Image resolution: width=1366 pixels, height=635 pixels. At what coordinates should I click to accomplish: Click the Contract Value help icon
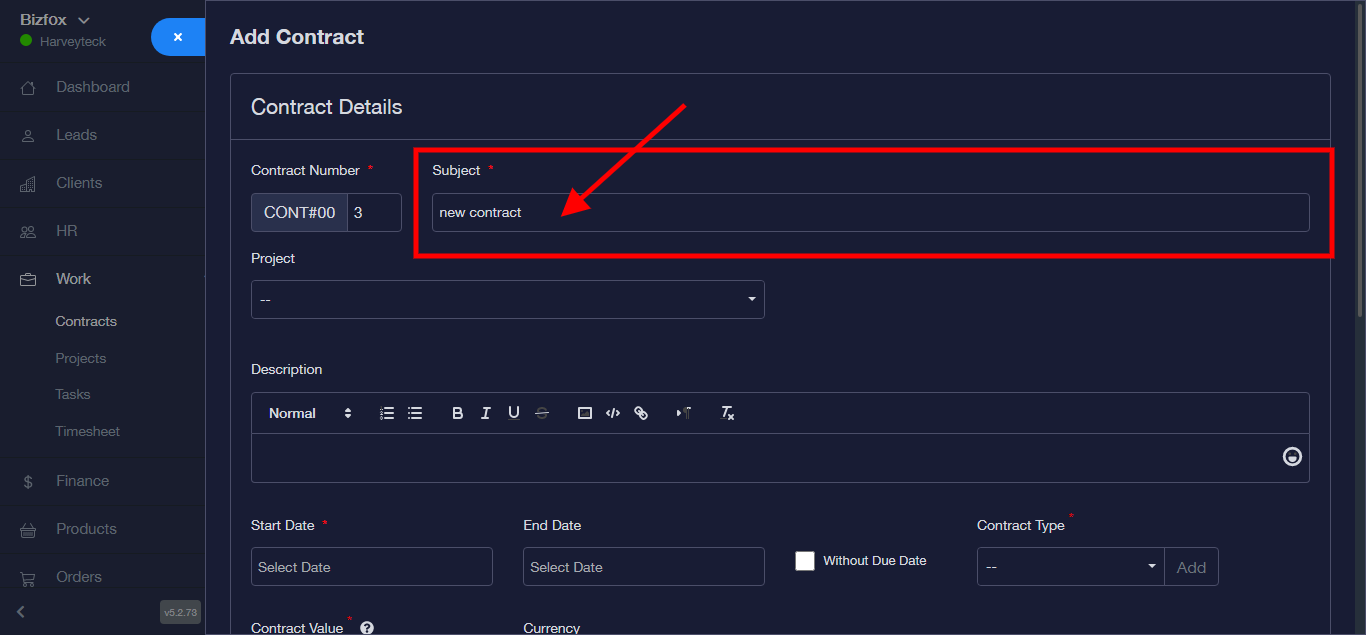pos(367,628)
